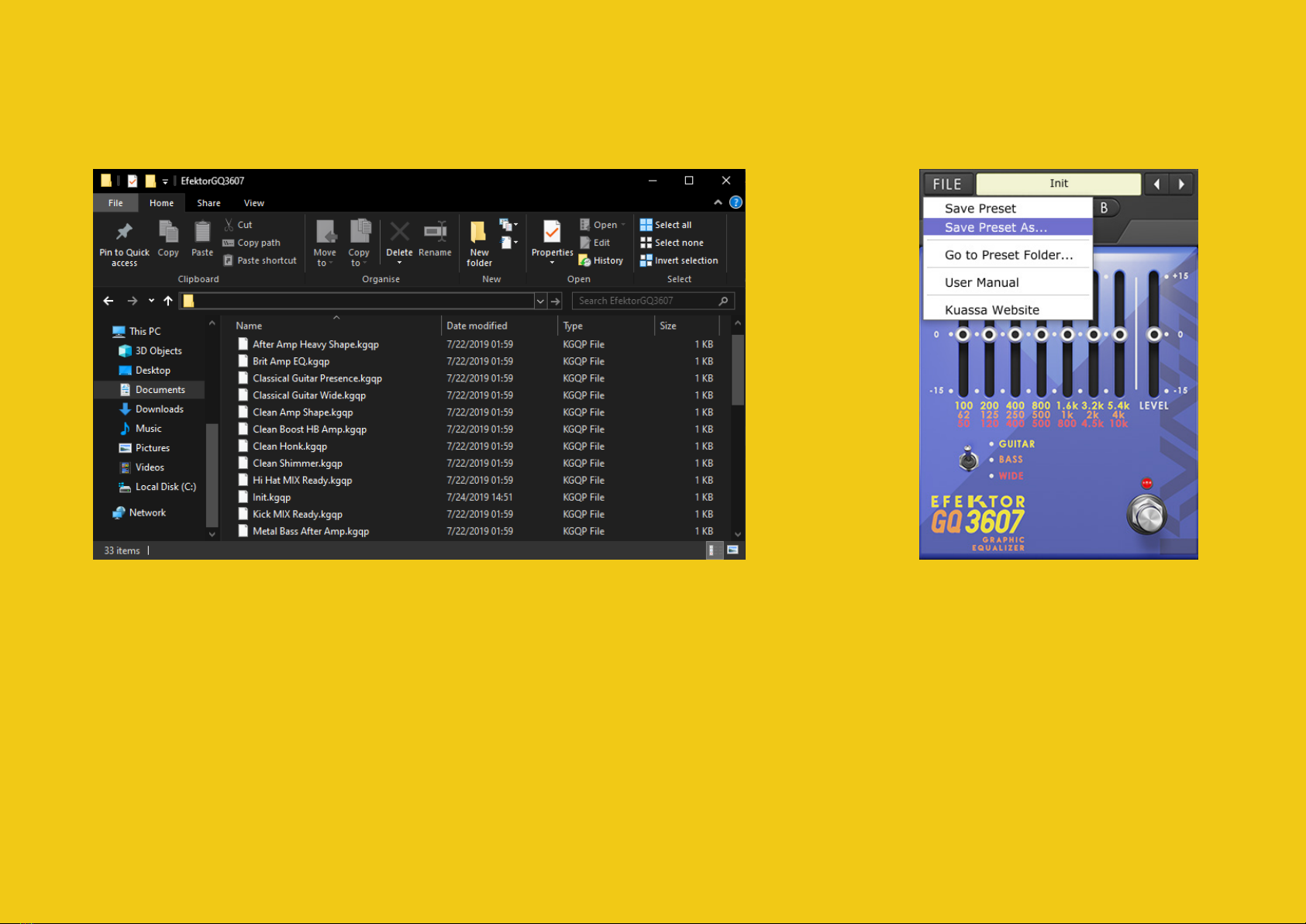Viewport: 1306px width, 924px height.
Task: Click the Properties checkmark icon
Action: [552, 232]
